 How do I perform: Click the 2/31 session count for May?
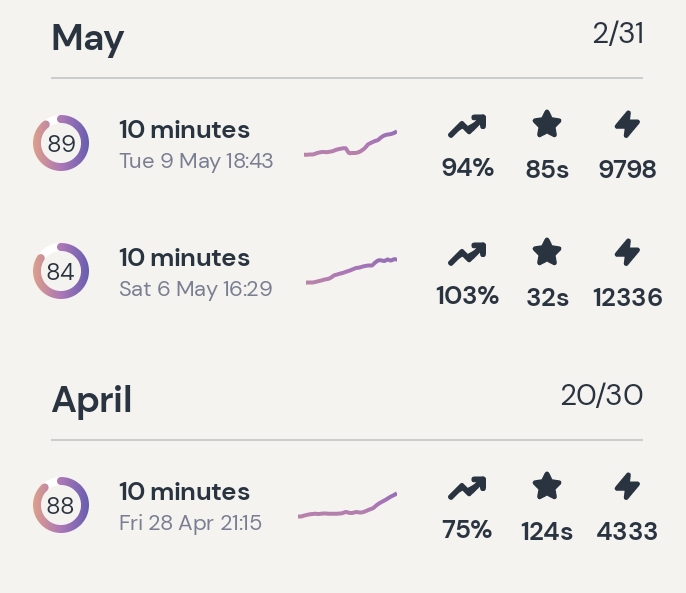[x=617, y=34]
